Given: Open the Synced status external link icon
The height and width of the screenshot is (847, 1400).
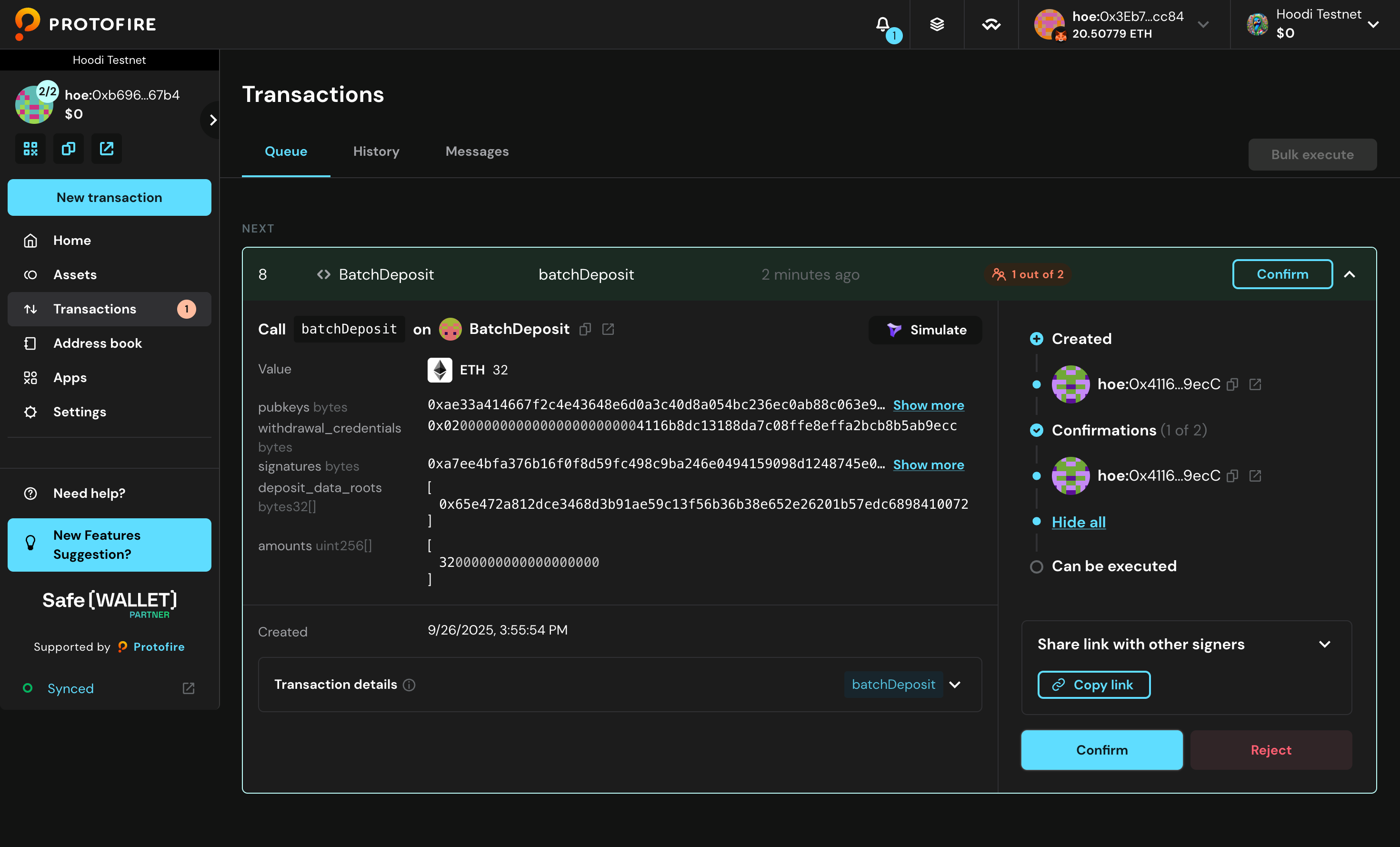Looking at the screenshot, I should 189,688.
